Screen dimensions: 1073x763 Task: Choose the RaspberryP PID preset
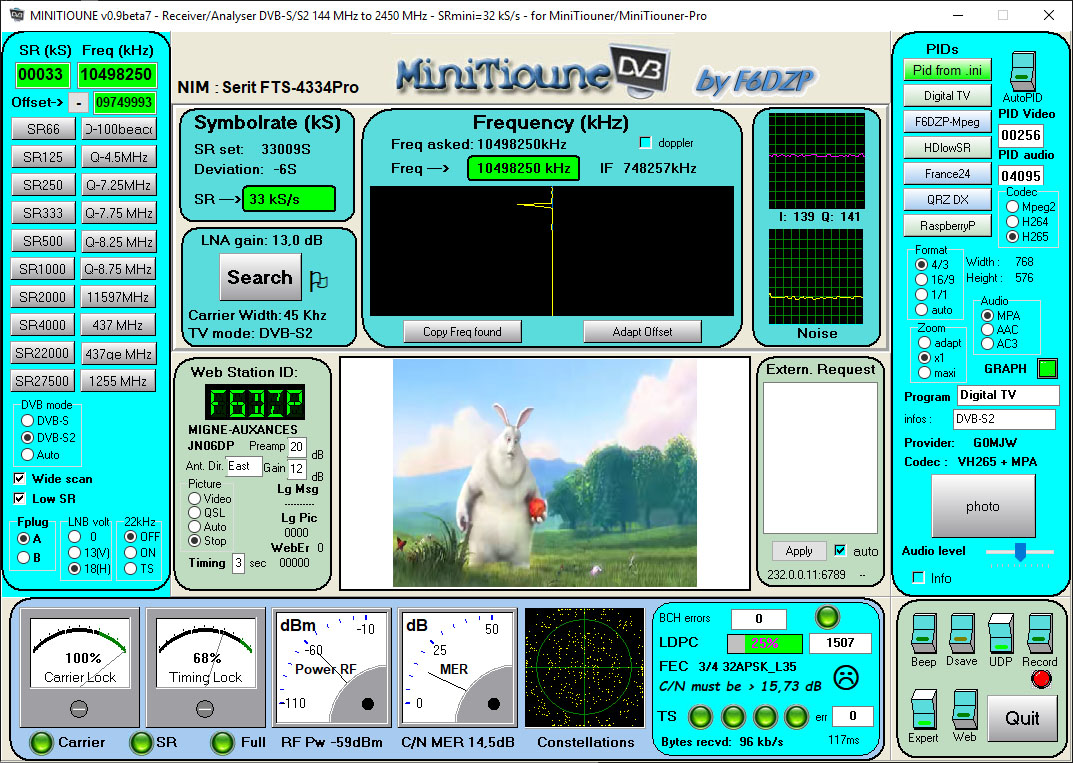(947, 225)
